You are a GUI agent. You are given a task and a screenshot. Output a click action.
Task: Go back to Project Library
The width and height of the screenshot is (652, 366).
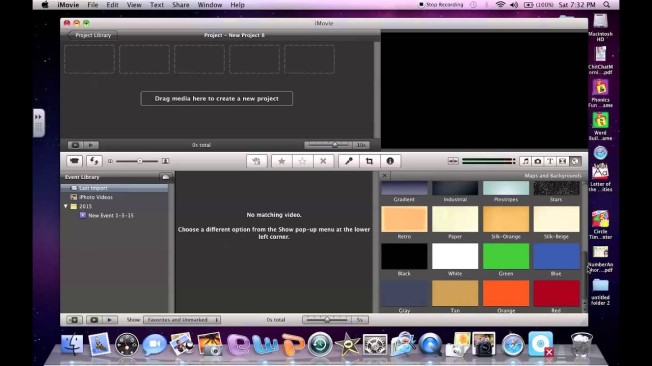pyautogui.click(x=92, y=35)
